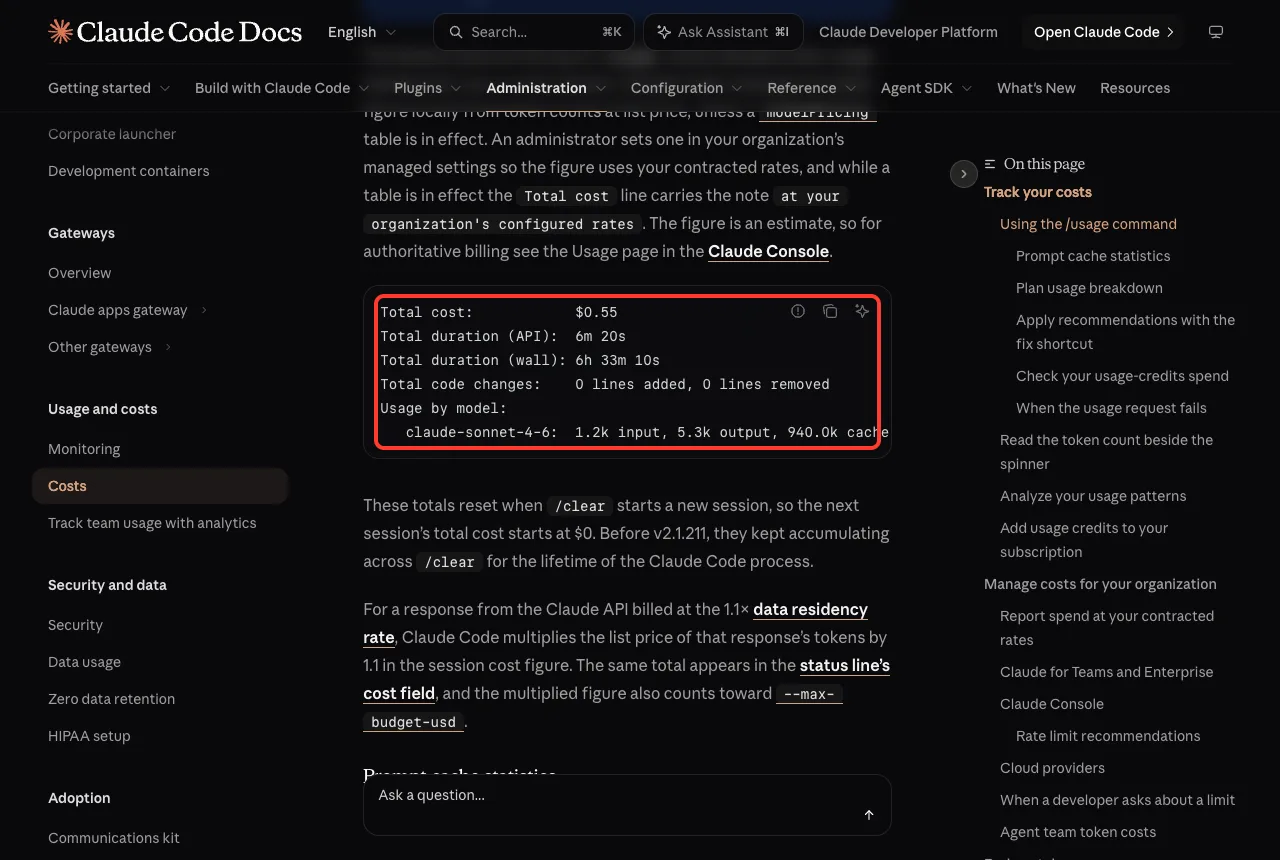The height and width of the screenshot is (860, 1280).
Task: Copy the code block contents
Action: point(830,311)
